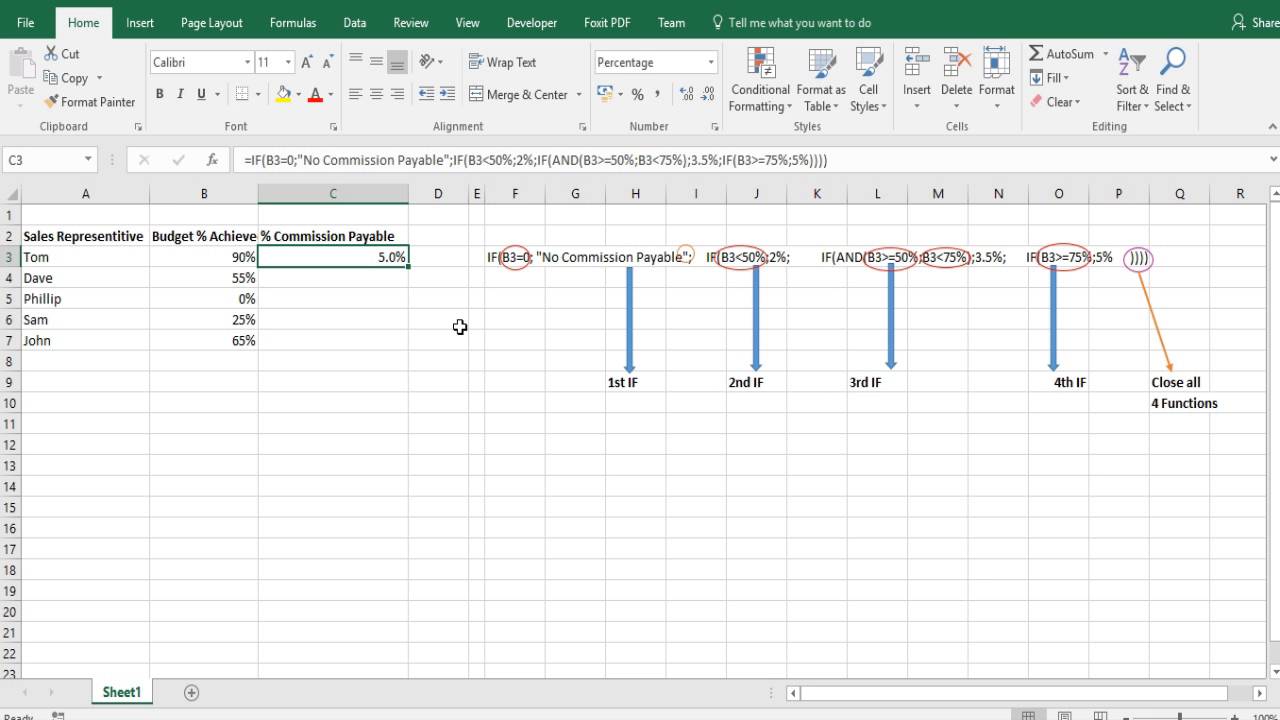Open Find & Select
This screenshot has width=1280, height=720.
(x=1172, y=80)
